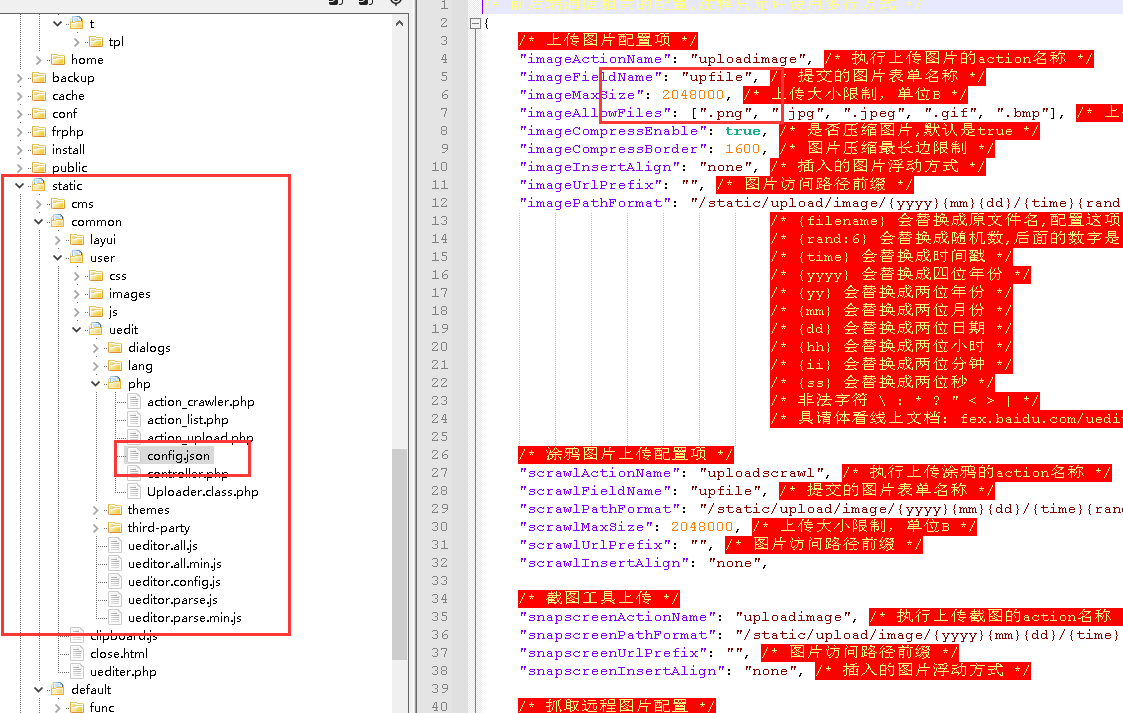Select the lang folder label
The width and height of the screenshot is (1123, 713).
140,366
